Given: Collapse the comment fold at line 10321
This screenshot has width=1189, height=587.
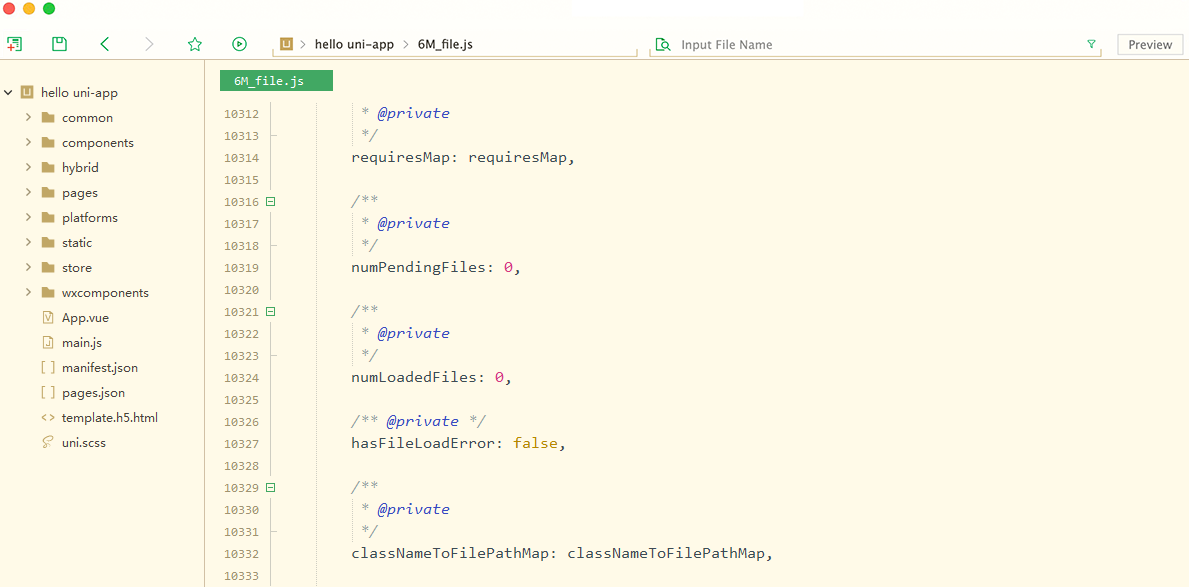Looking at the screenshot, I should coord(271,312).
